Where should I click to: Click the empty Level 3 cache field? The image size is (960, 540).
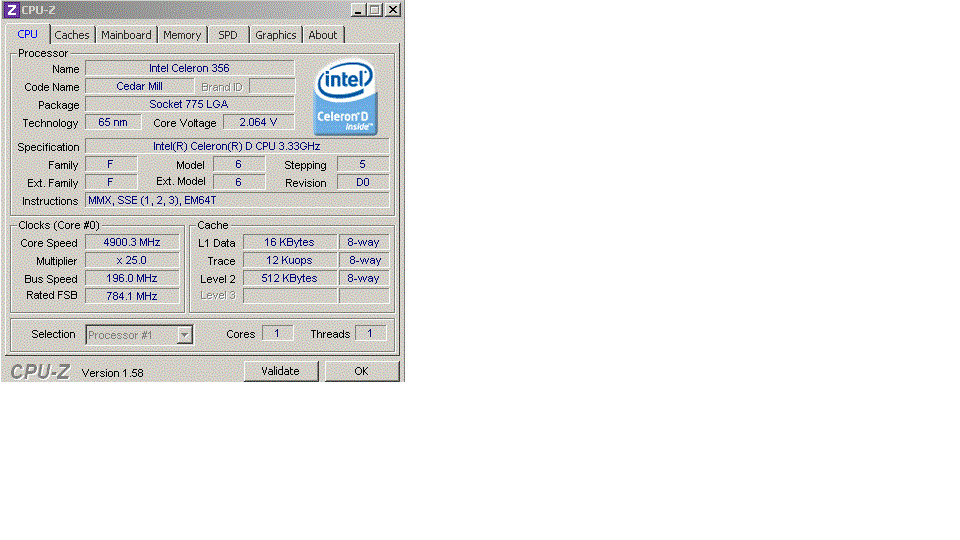pos(290,296)
